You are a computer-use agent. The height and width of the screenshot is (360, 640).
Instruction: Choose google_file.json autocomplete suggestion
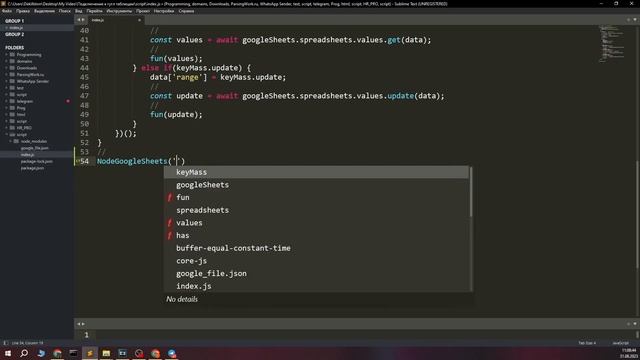coord(317,273)
